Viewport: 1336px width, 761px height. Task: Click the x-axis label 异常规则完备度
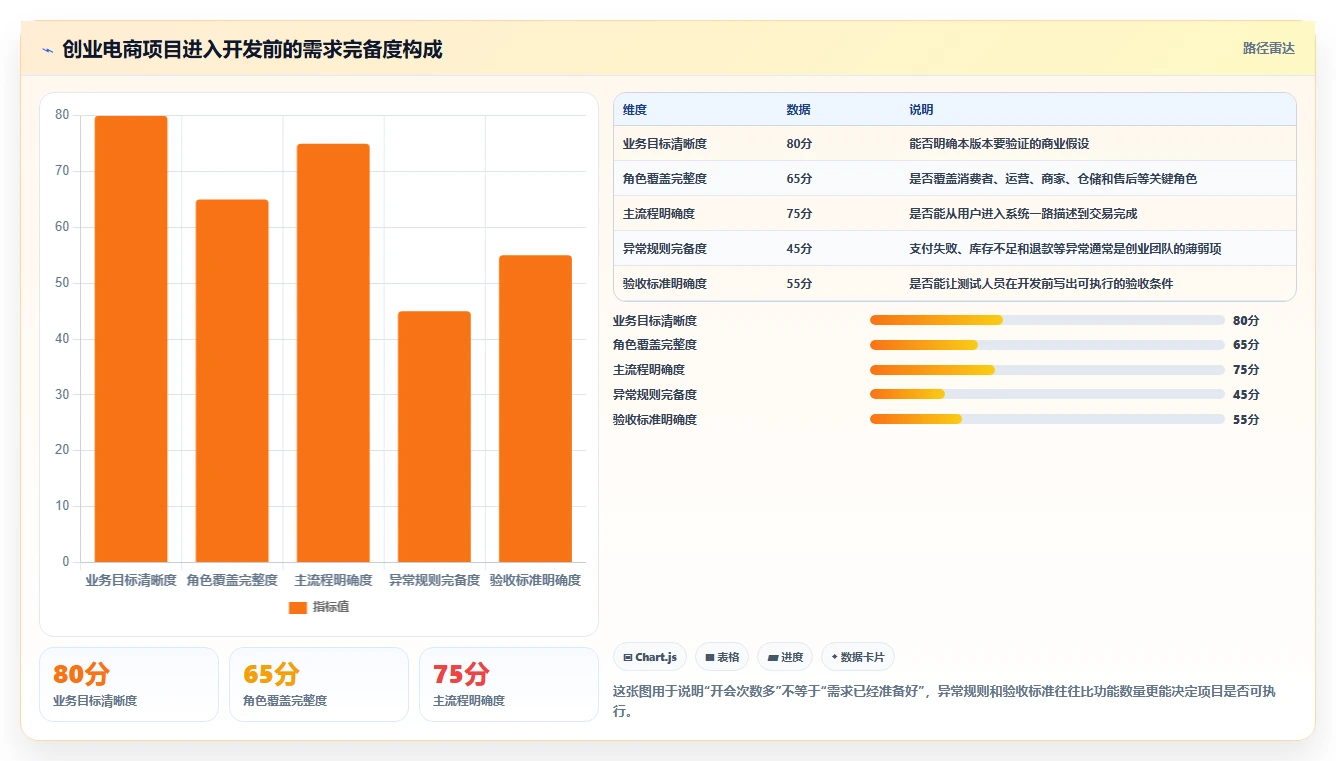[434, 580]
